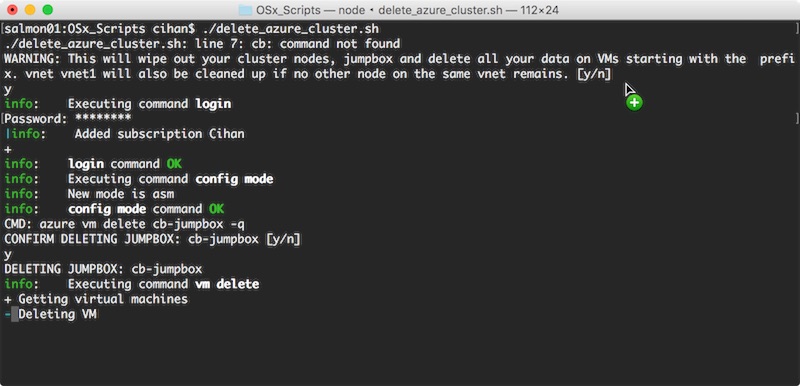This screenshot has height=386, width=800.
Task: Close the terminal window with red button
Action: pos(12,9)
